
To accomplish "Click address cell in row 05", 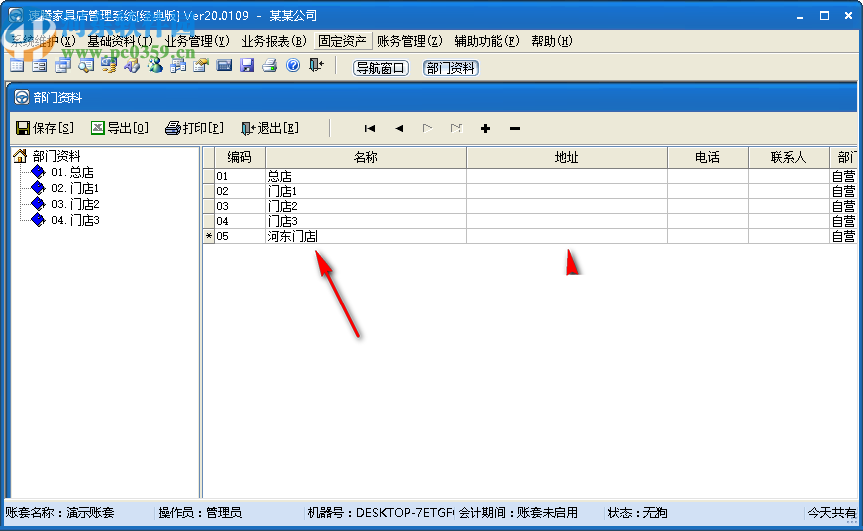I will tap(566, 236).
